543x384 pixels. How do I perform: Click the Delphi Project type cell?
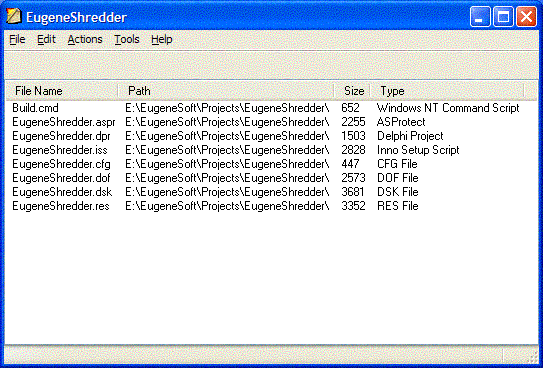410,136
